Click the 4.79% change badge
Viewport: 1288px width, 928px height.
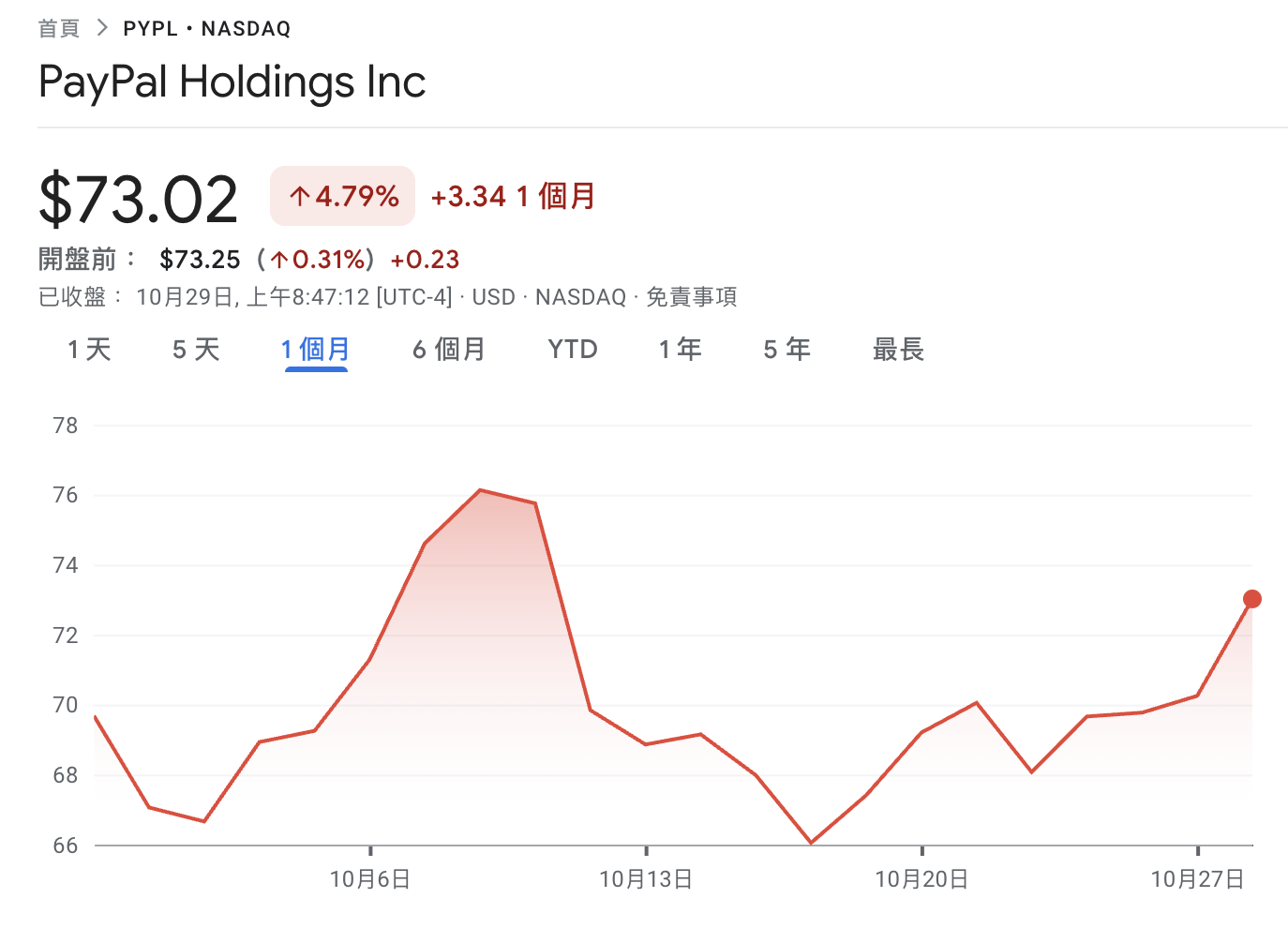coord(343,196)
